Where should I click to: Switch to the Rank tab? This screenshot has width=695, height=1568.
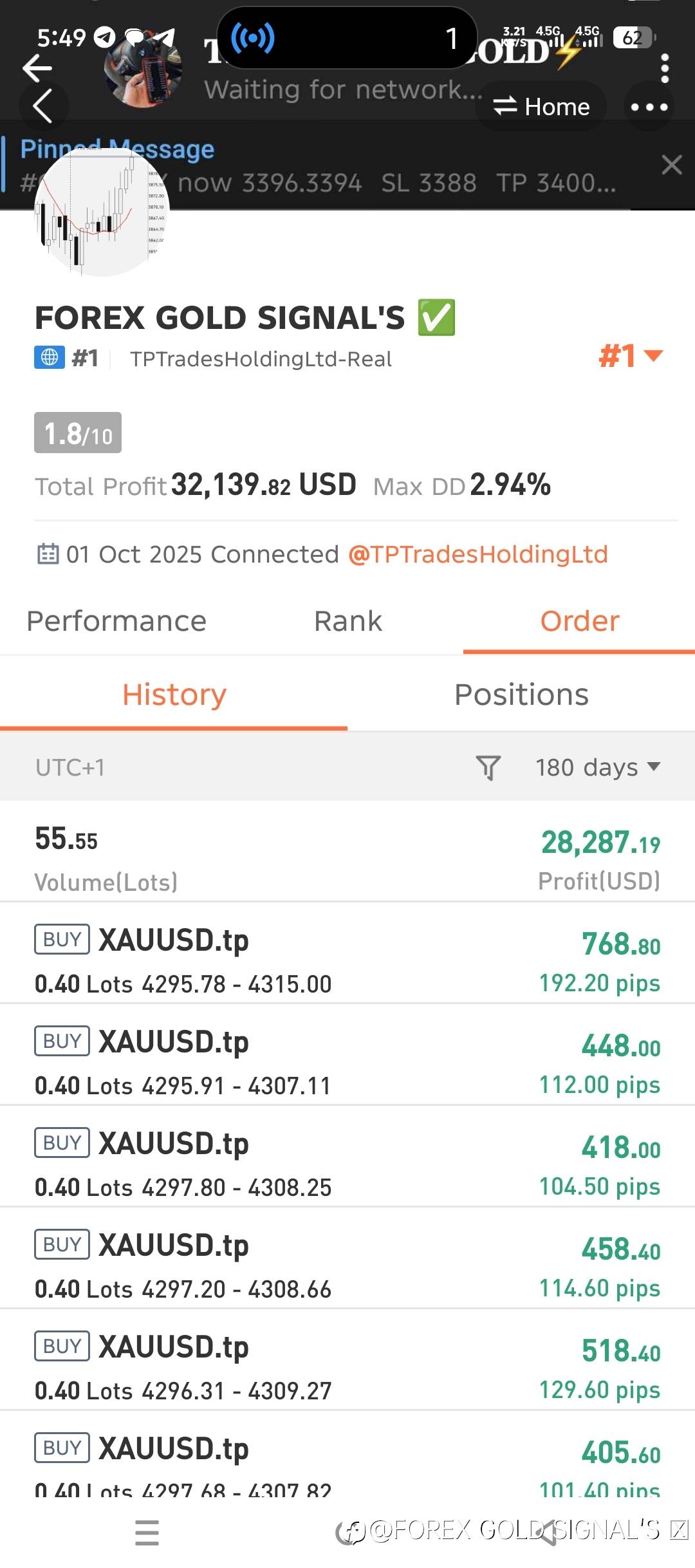point(347,621)
